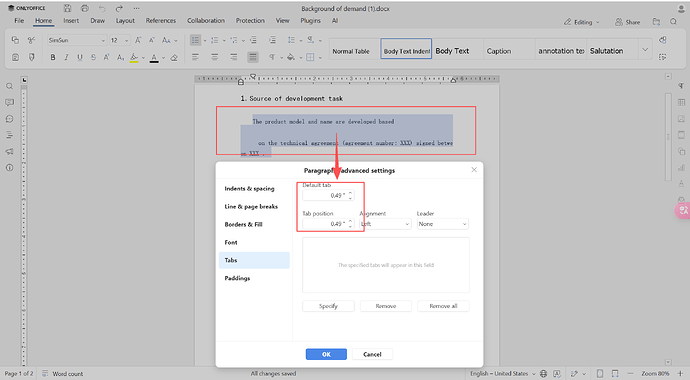This screenshot has width=690, height=380.
Task: Toggle Justified alignment button
Action: coord(253,57)
